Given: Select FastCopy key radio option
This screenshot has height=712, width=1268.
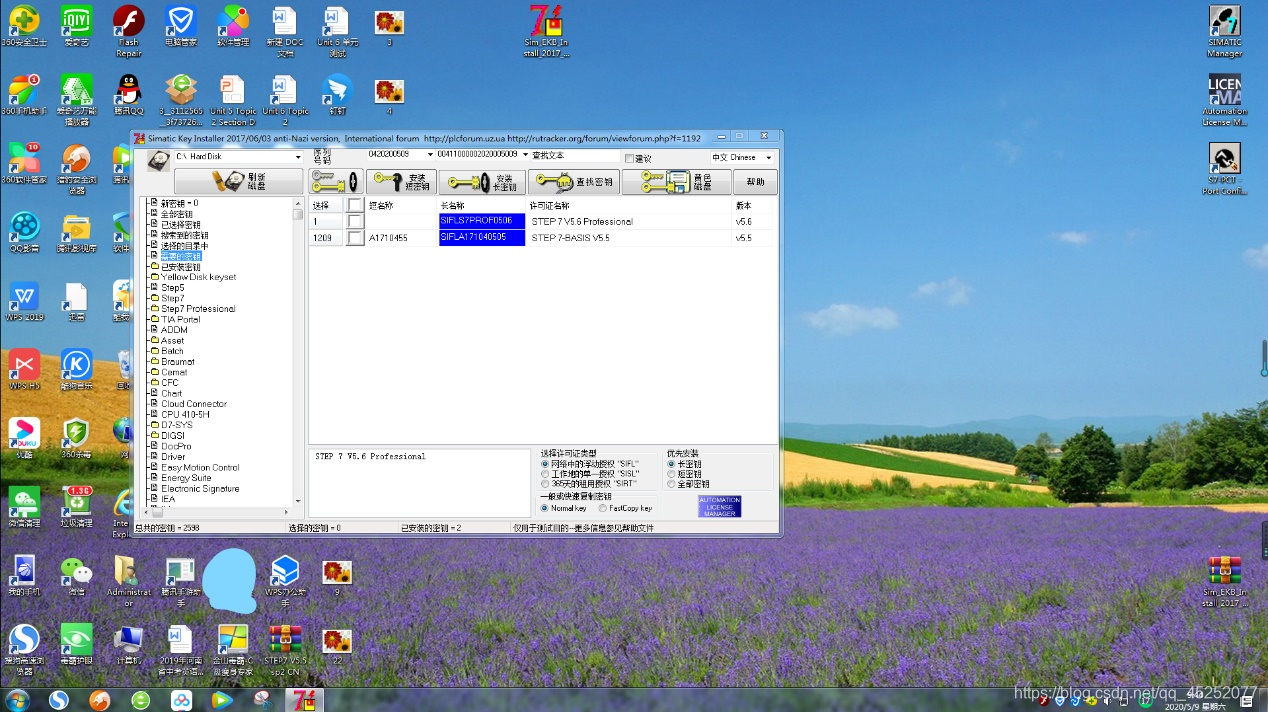Looking at the screenshot, I should (602, 508).
